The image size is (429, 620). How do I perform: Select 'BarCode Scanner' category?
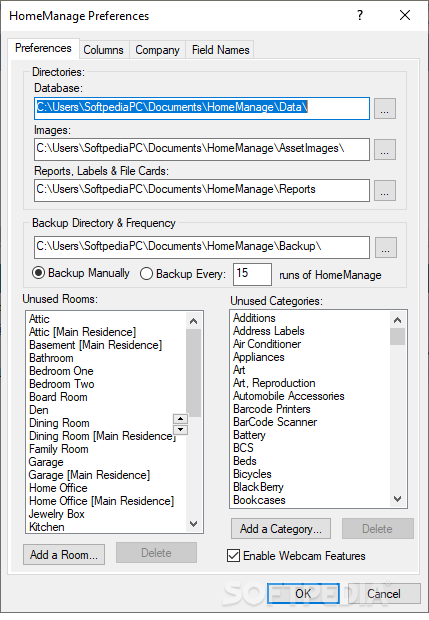(275, 422)
